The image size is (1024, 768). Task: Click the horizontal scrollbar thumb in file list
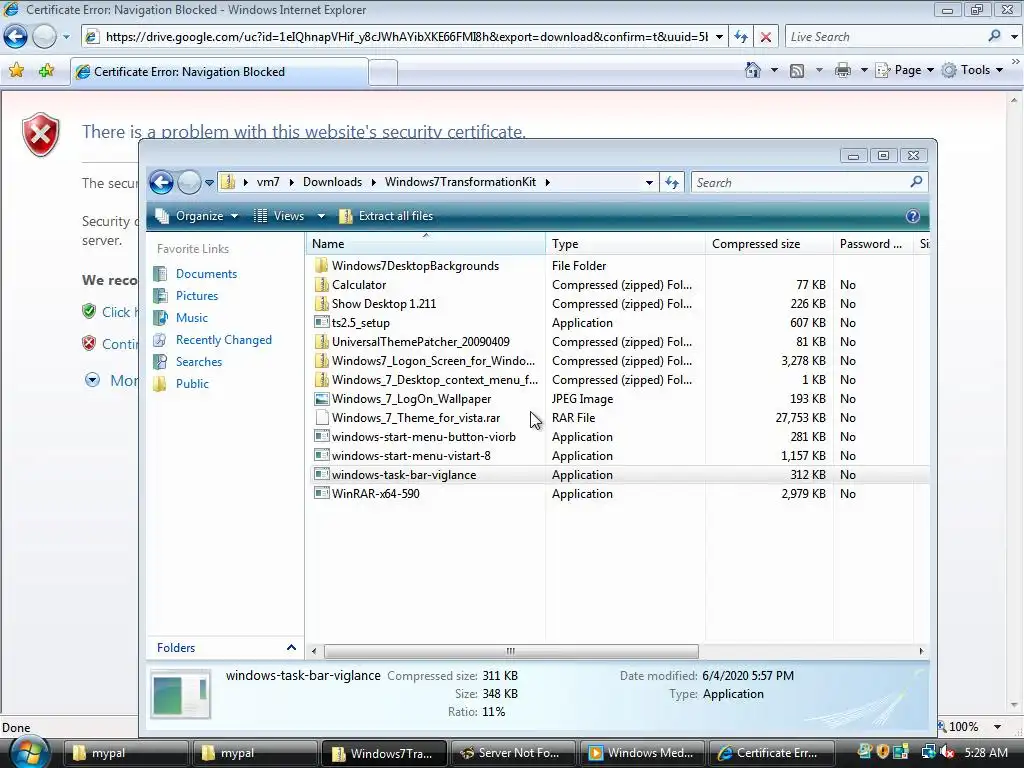(x=511, y=651)
